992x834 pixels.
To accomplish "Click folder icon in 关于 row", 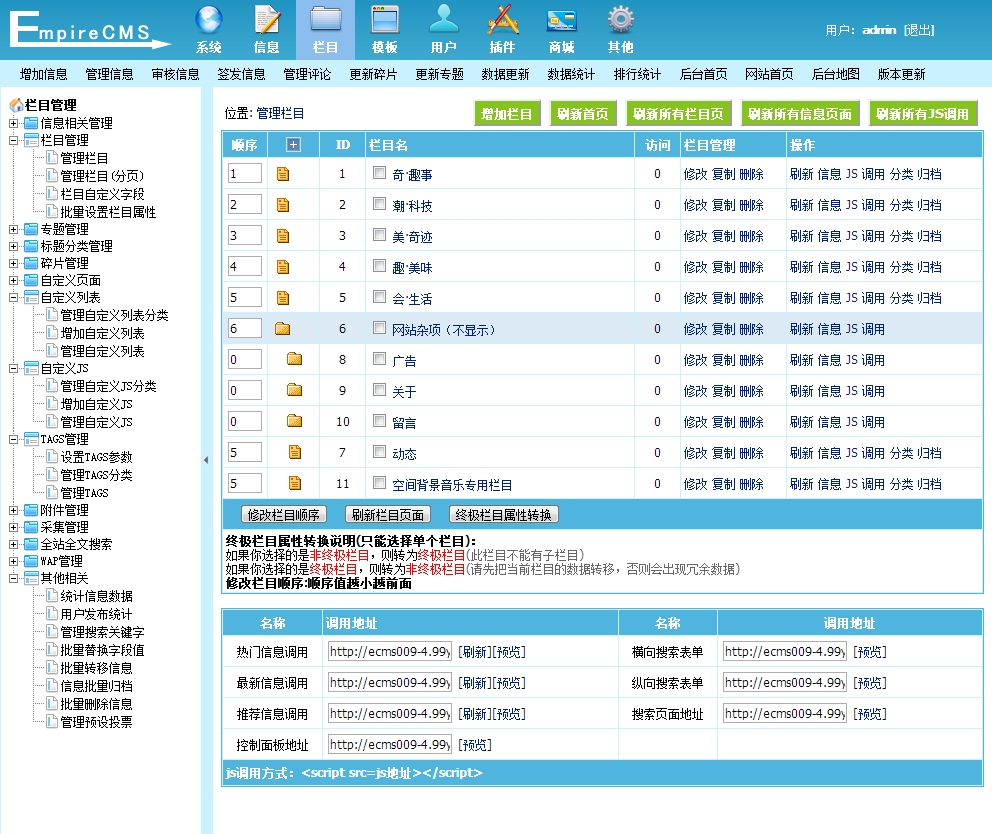I will 294,390.
